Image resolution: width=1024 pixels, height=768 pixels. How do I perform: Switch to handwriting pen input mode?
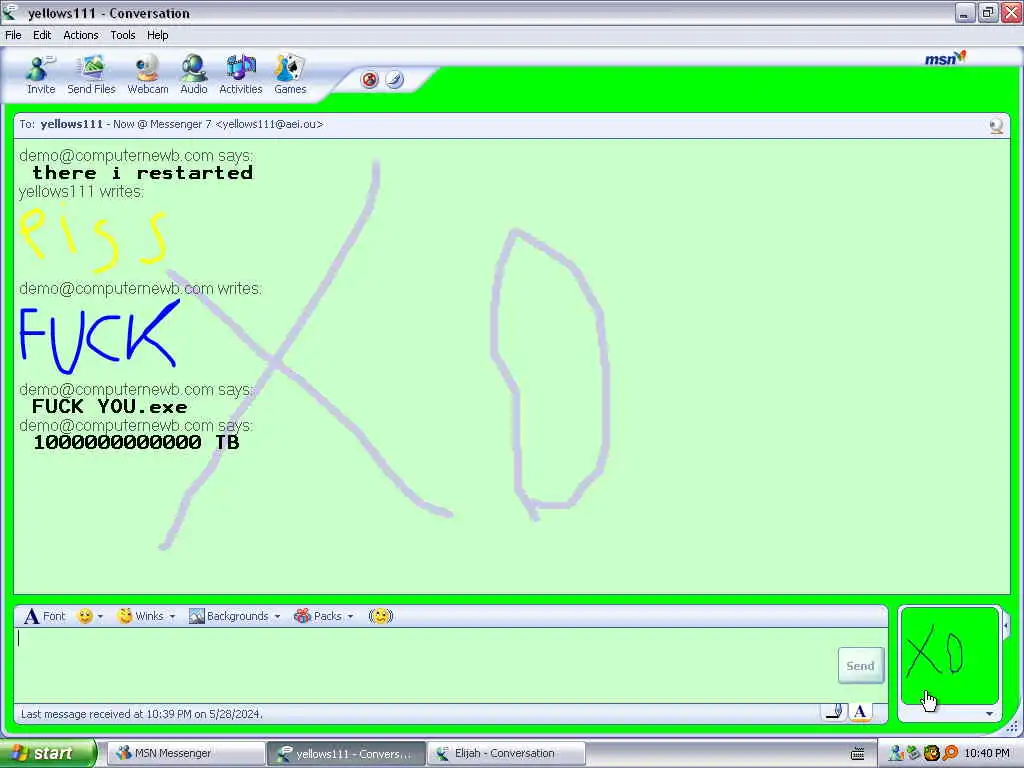click(835, 712)
